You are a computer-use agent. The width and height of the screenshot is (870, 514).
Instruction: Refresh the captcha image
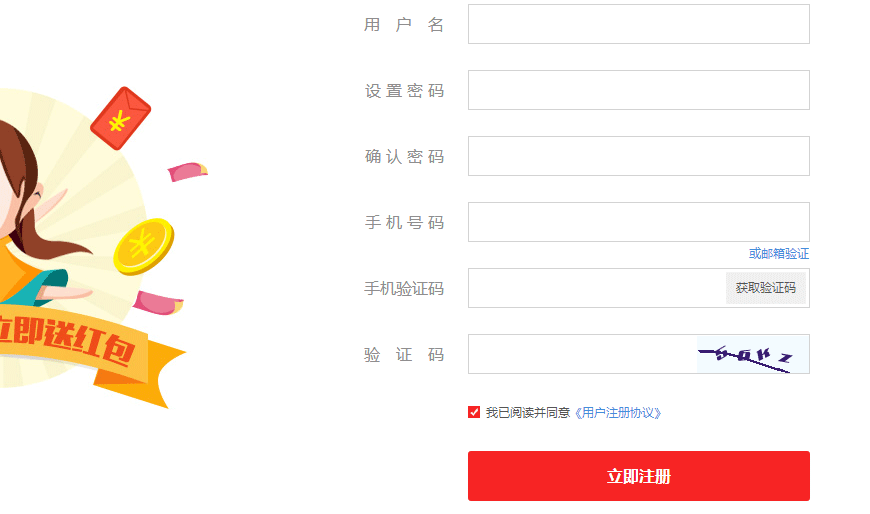click(753, 354)
